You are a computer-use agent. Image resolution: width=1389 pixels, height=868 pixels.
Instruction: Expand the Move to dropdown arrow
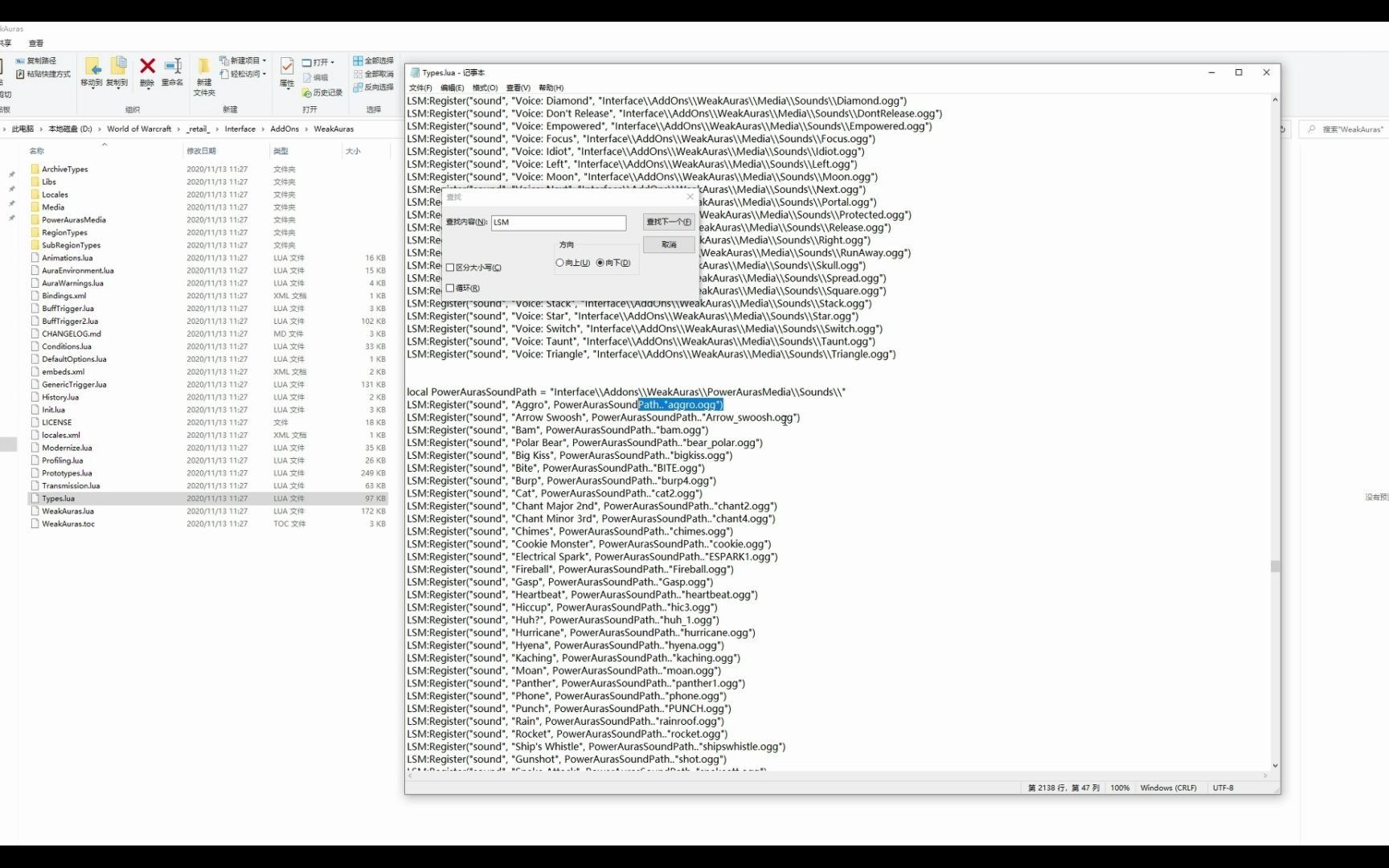point(92,88)
